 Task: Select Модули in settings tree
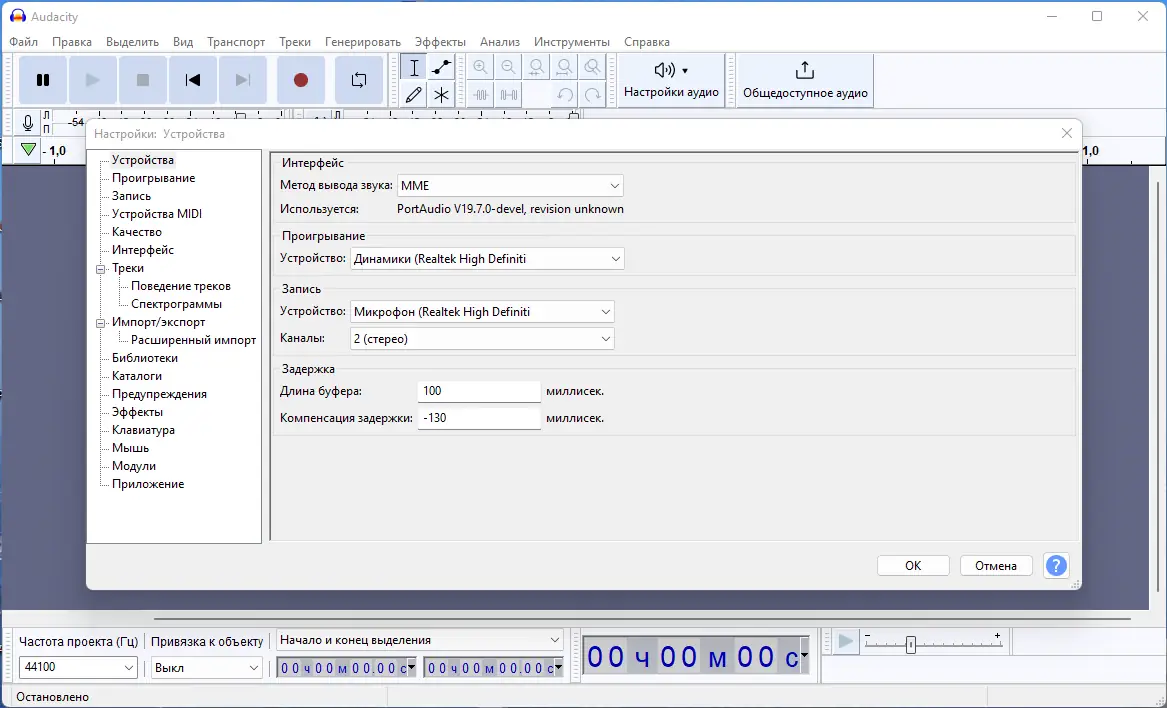coord(134,466)
